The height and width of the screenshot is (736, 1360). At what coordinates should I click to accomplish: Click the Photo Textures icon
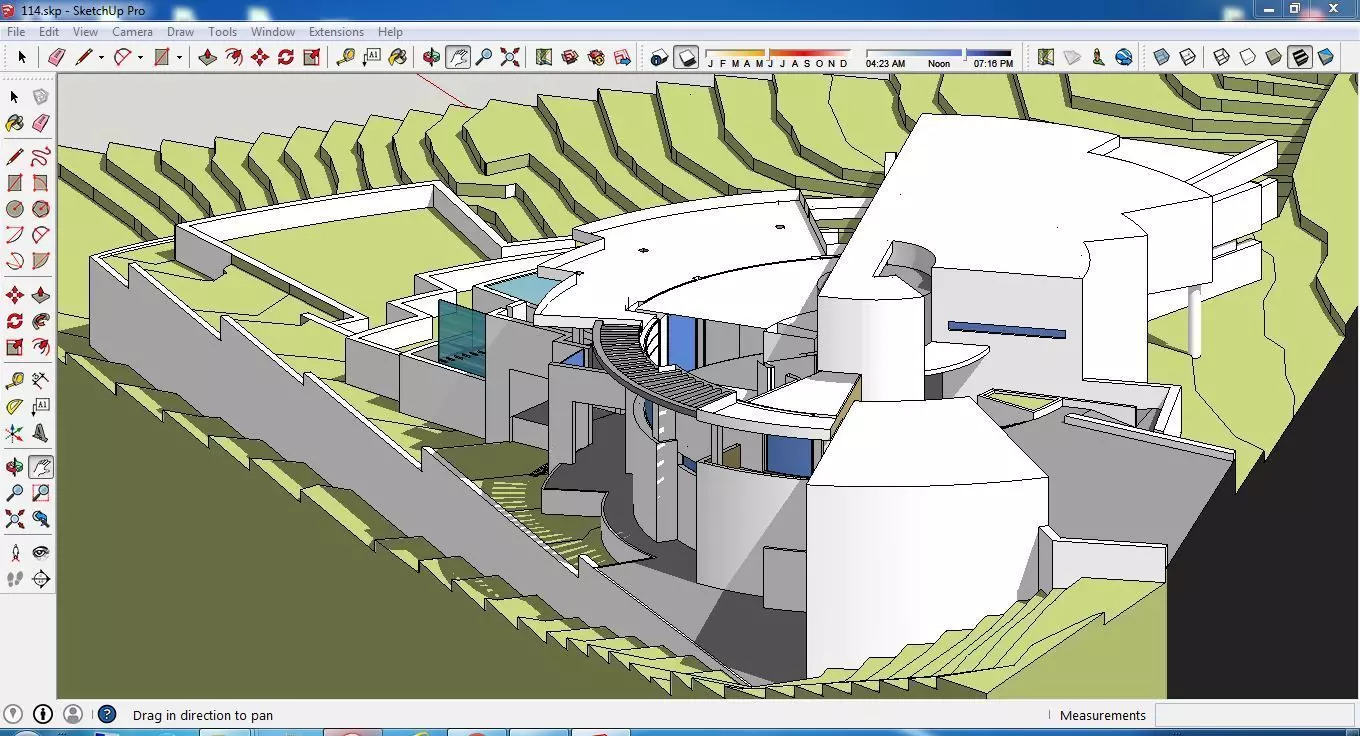pos(1097,57)
